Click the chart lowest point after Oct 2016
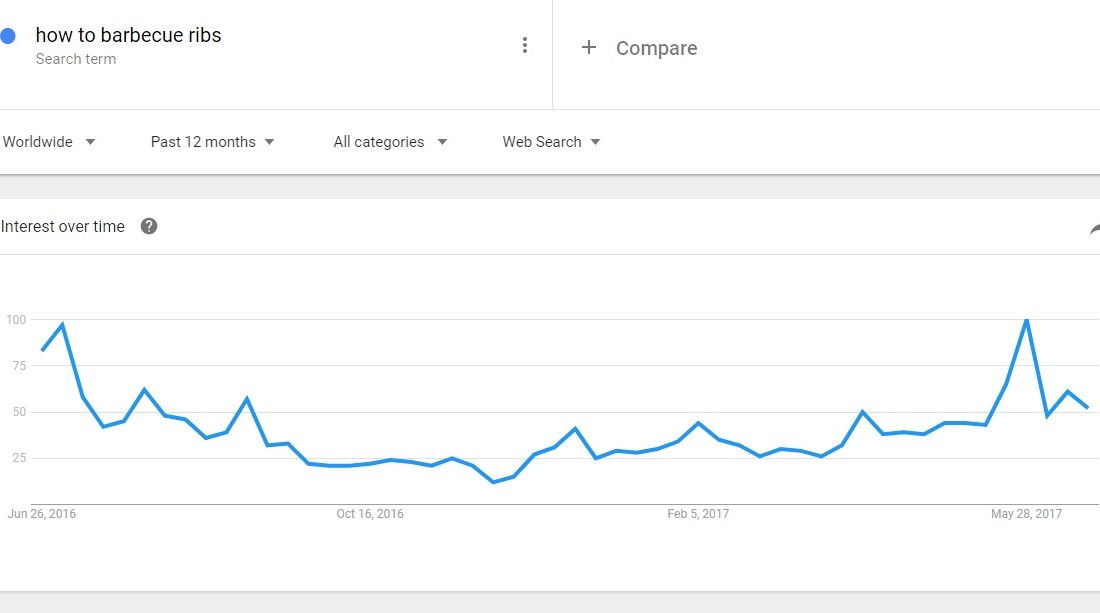Image resolution: width=1100 pixels, height=613 pixels. click(493, 482)
